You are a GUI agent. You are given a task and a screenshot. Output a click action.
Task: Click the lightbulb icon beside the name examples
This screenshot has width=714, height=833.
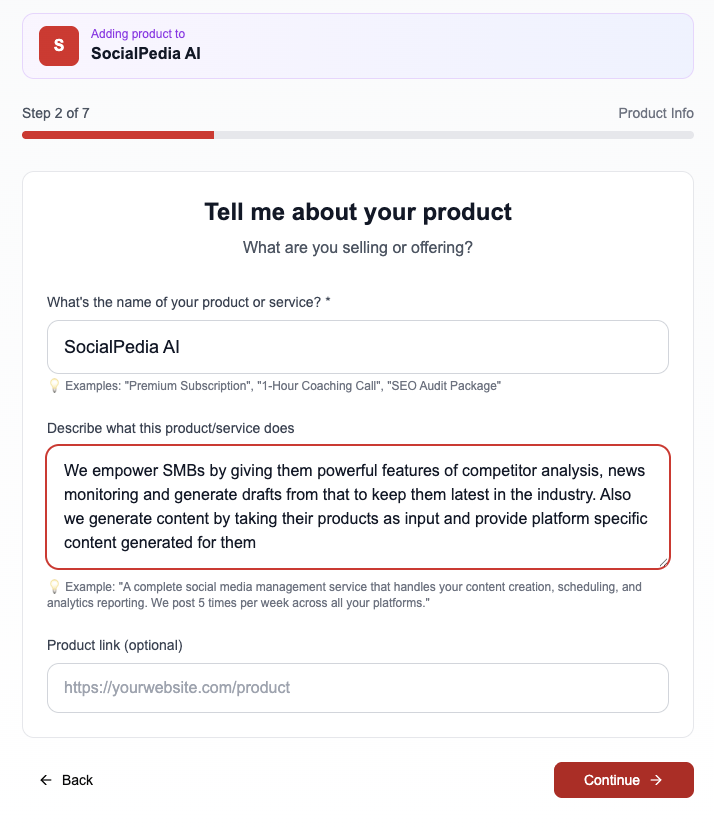53,385
